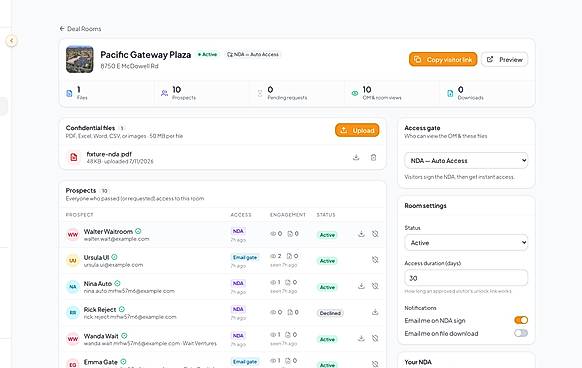Click Nina Auto's verified check icon
The height and width of the screenshot is (368, 582).
[x=117, y=283]
